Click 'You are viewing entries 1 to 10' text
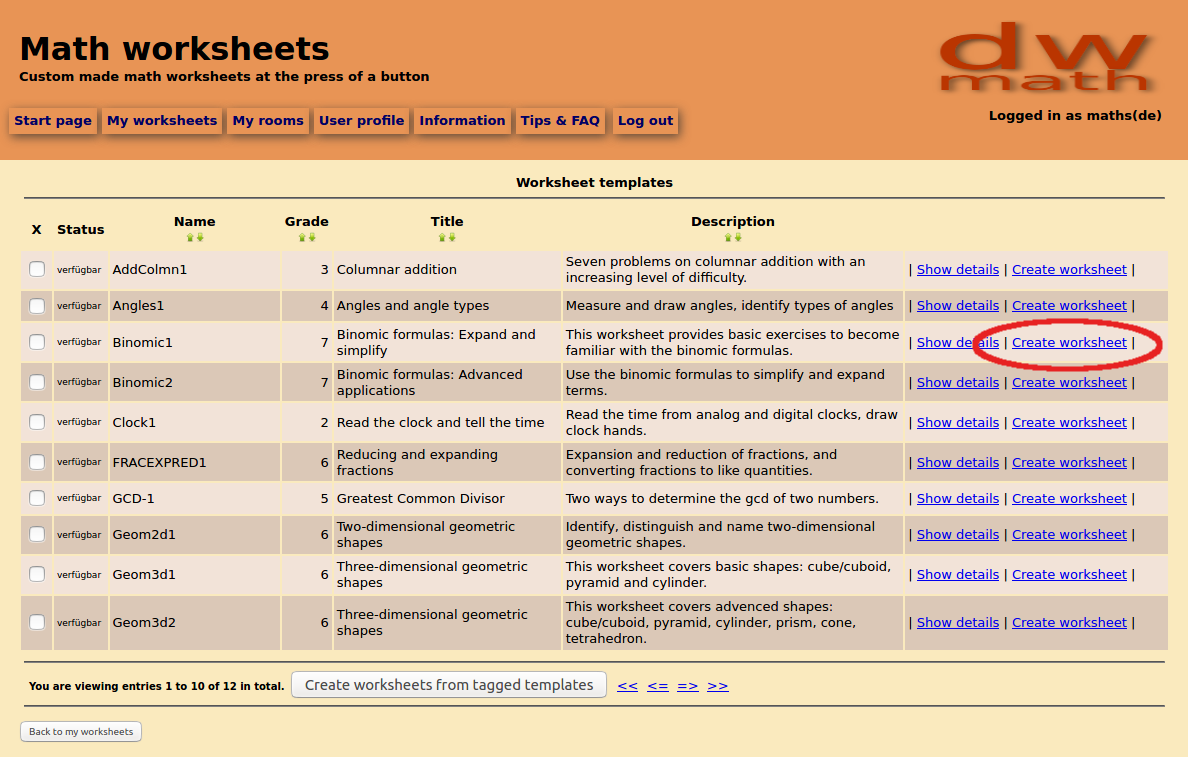 [x=156, y=687]
